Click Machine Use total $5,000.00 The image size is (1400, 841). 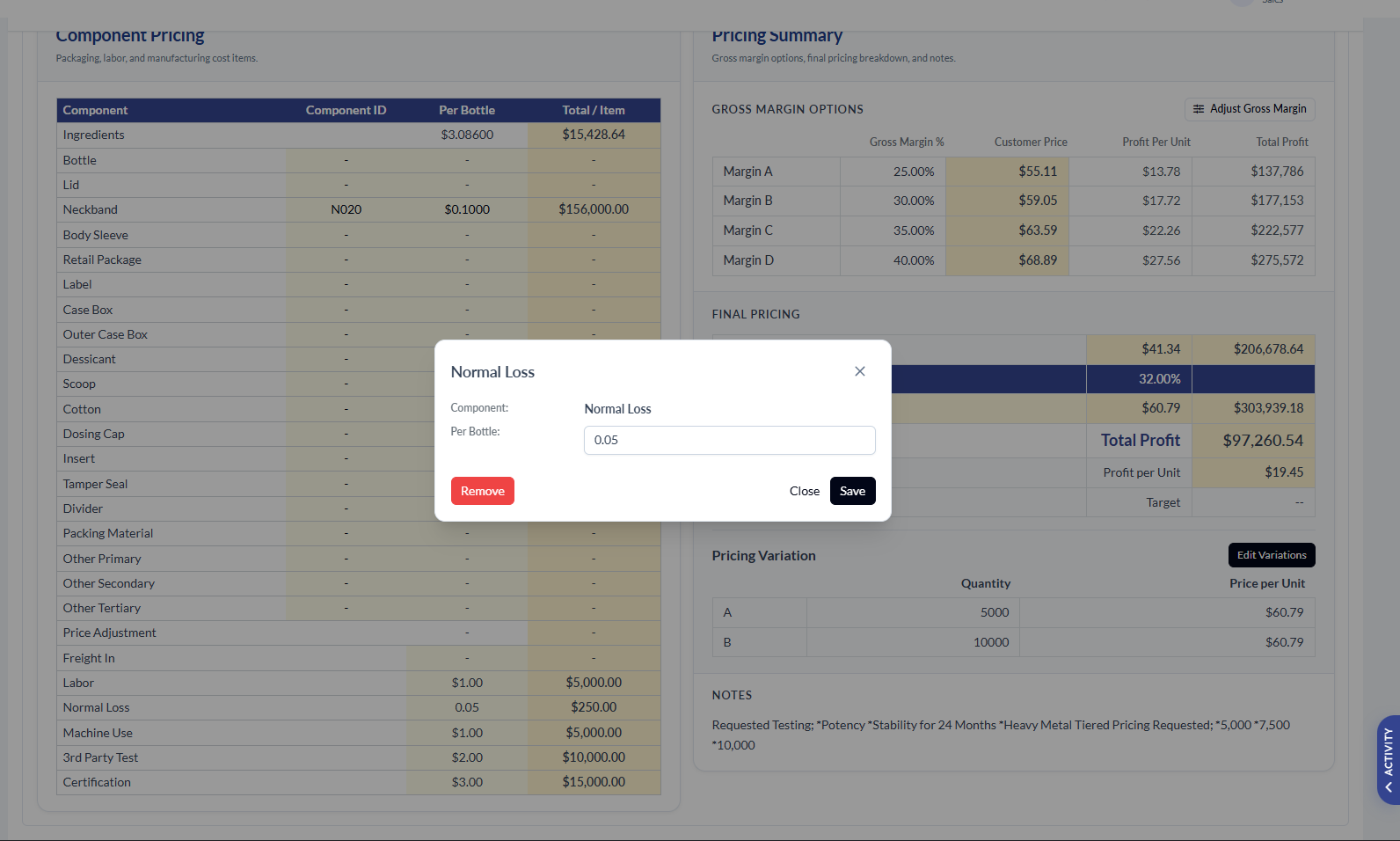[x=594, y=733]
